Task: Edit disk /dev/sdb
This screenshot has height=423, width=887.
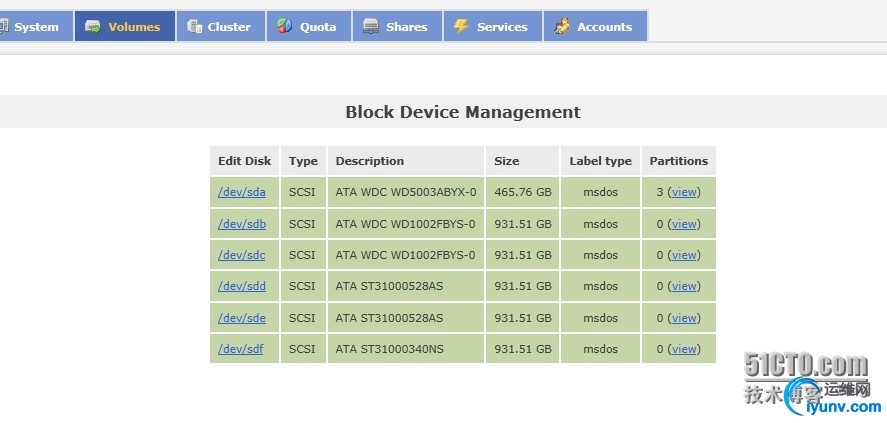Action: (x=242, y=224)
